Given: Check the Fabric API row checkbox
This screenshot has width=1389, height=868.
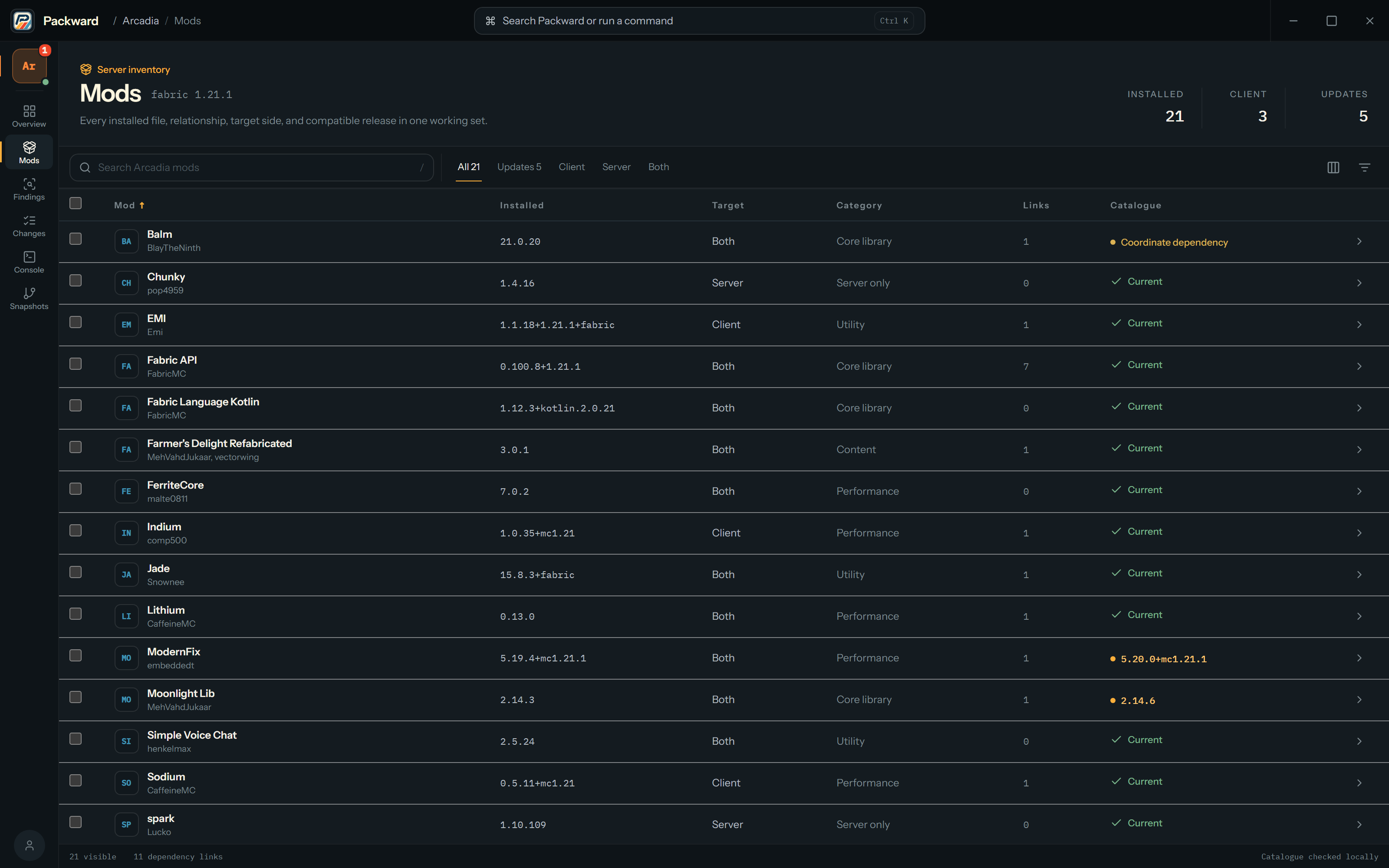Looking at the screenshot, I should [x=75, y=363].
